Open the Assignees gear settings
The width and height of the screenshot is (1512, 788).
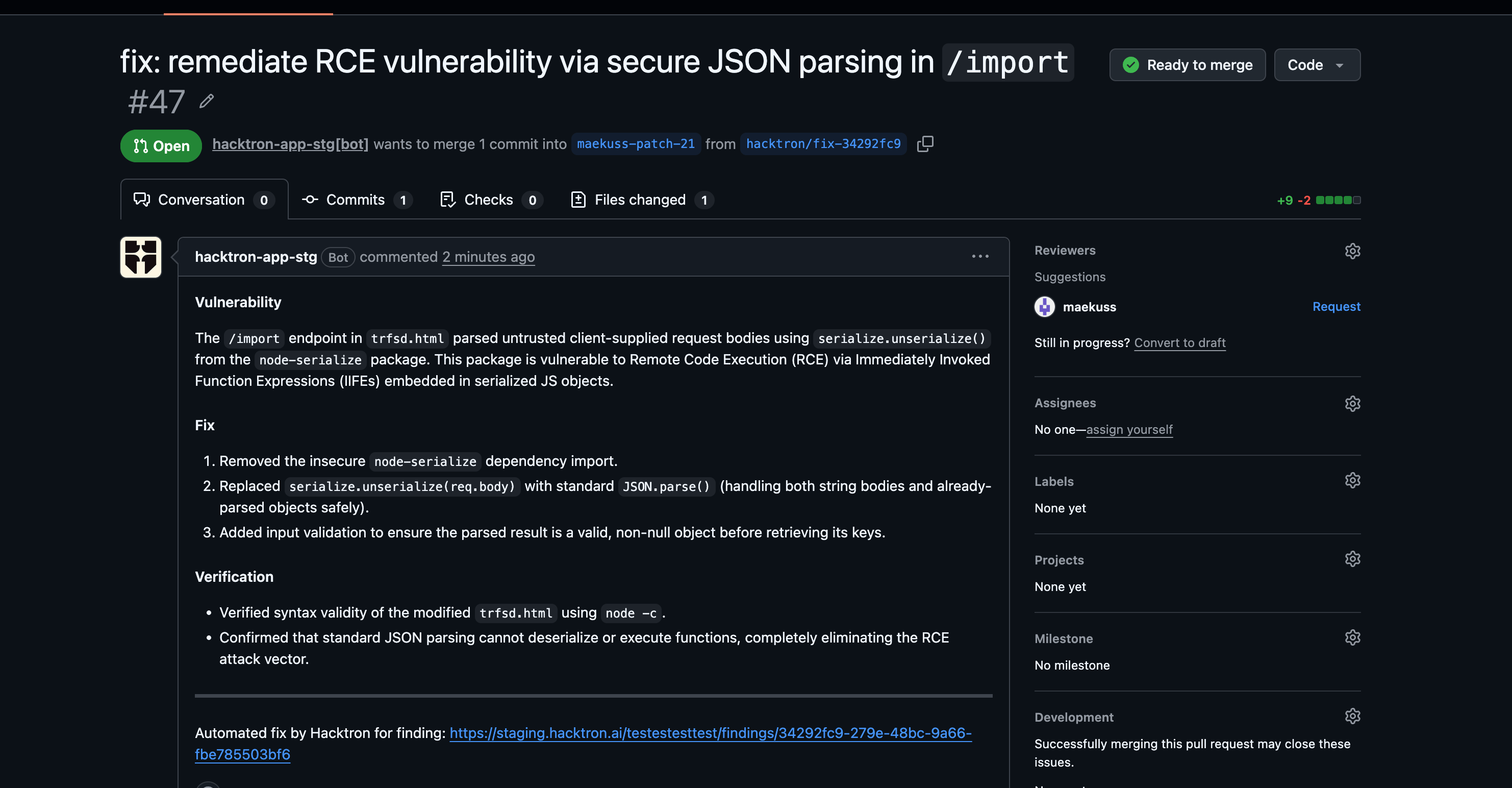1352,403
